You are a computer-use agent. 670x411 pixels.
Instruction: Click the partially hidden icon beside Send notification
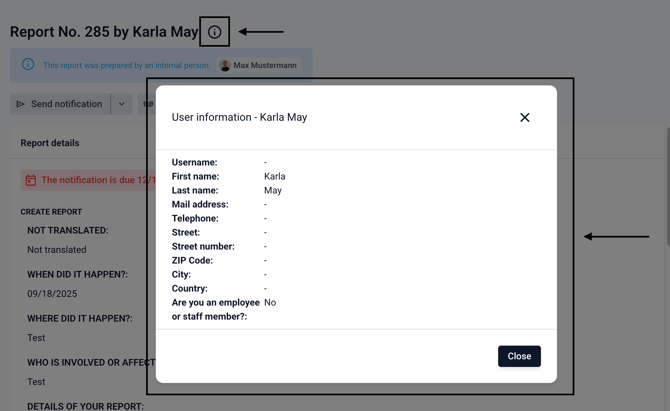(148, 104)
